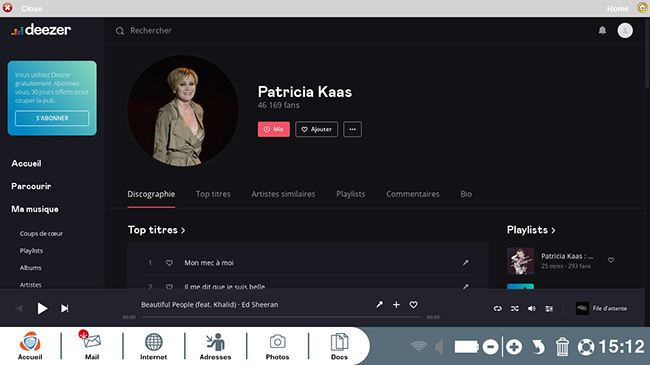Open Parcourir in the sidebar
Image resolution: width=650 pixels, height=365 pixels.
click(x=31, y=186)
